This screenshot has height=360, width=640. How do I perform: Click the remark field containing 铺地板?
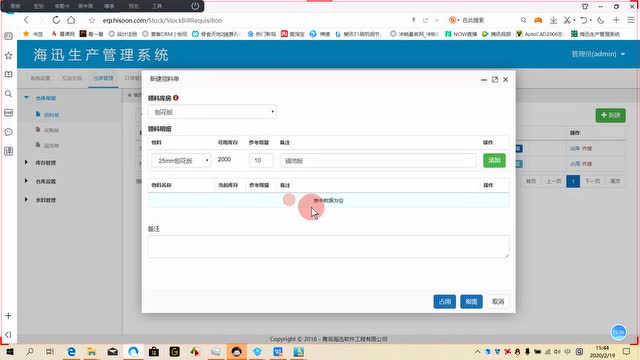pyautogui.click(x=378, y=161)
